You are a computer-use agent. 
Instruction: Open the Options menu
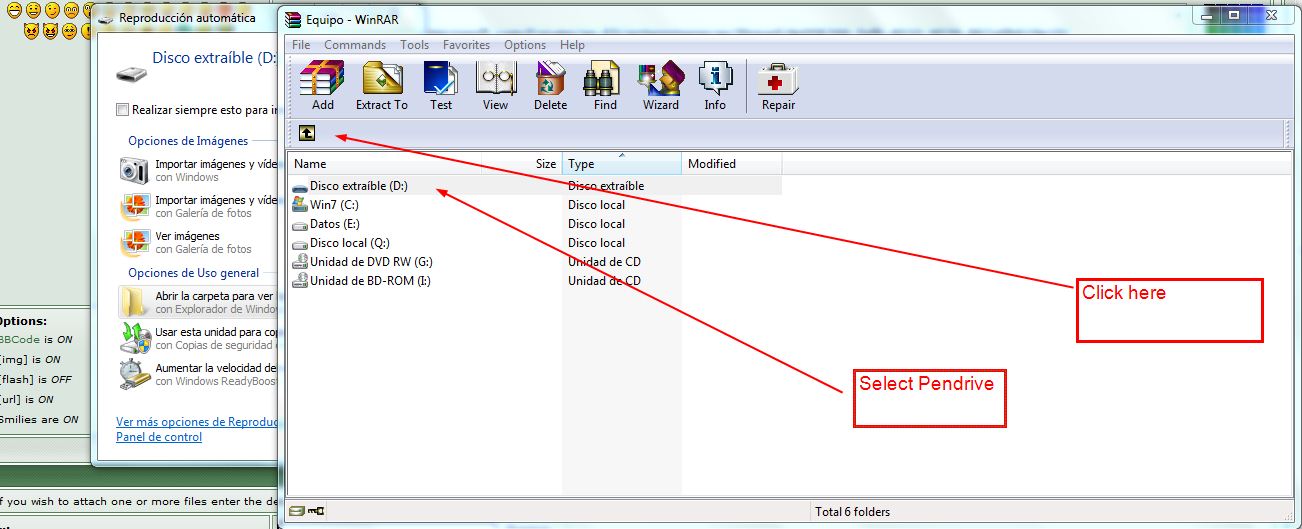pyautogui.click(x=524, y=45)
